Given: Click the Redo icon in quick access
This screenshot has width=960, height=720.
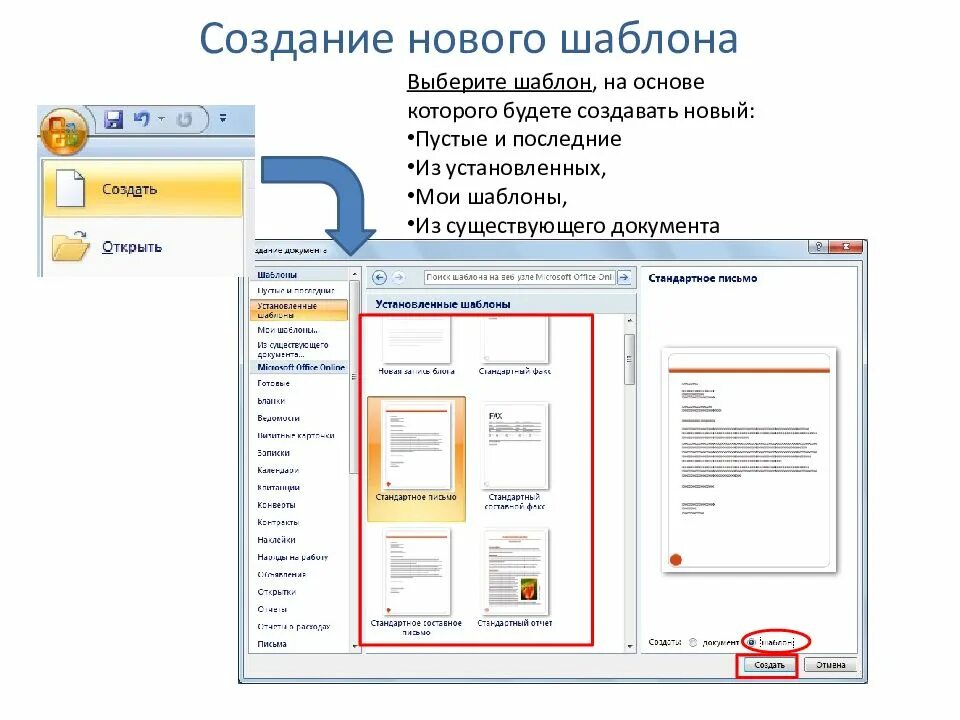Looking at the screenshot, I should [184, 119].
